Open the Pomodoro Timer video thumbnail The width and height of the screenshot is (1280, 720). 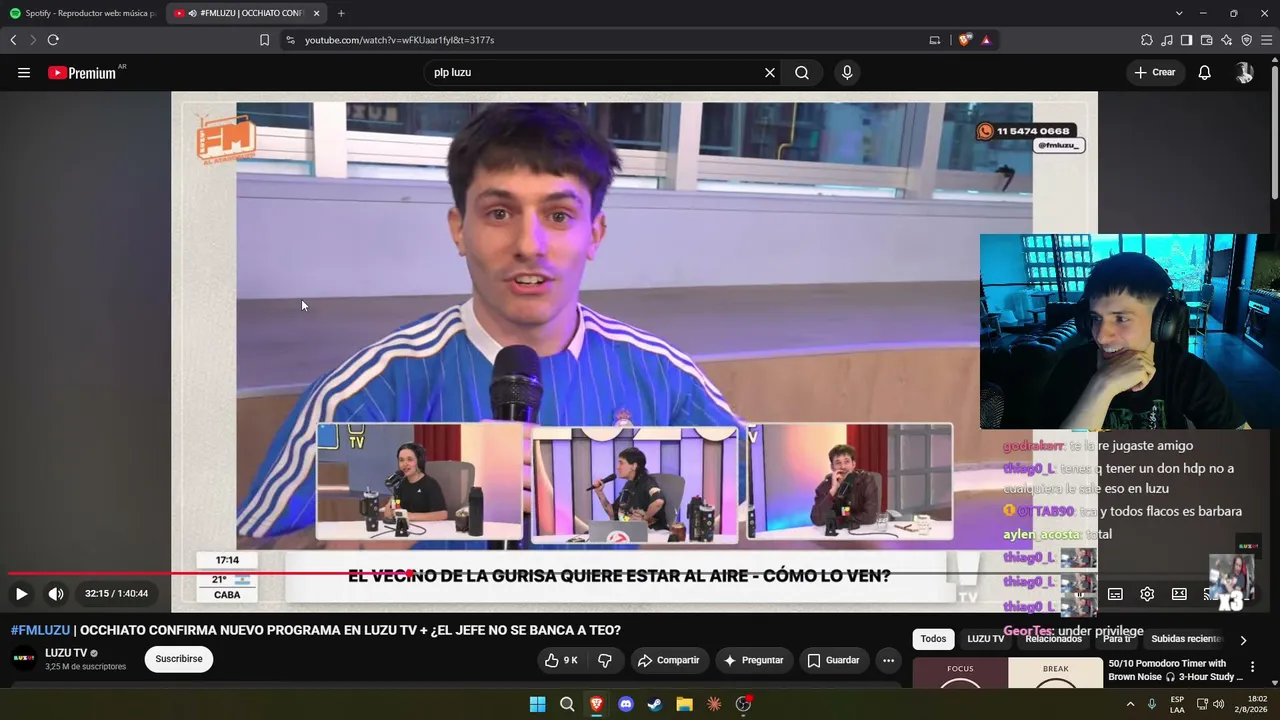tap(1008, 673)
